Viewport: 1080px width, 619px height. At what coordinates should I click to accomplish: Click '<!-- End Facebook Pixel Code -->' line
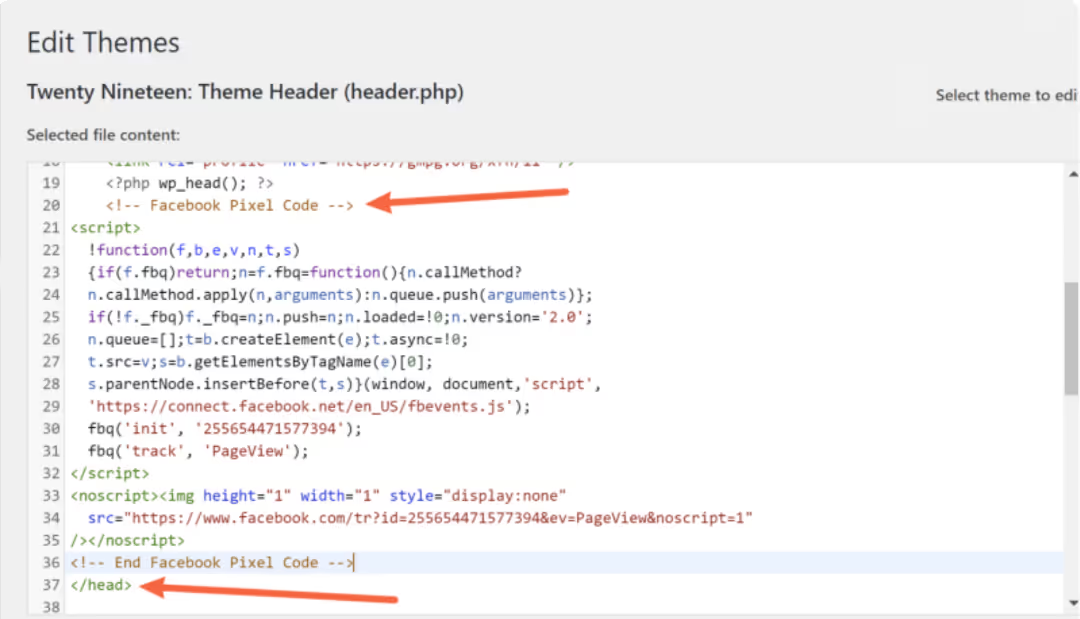click(x=211, y=563)
